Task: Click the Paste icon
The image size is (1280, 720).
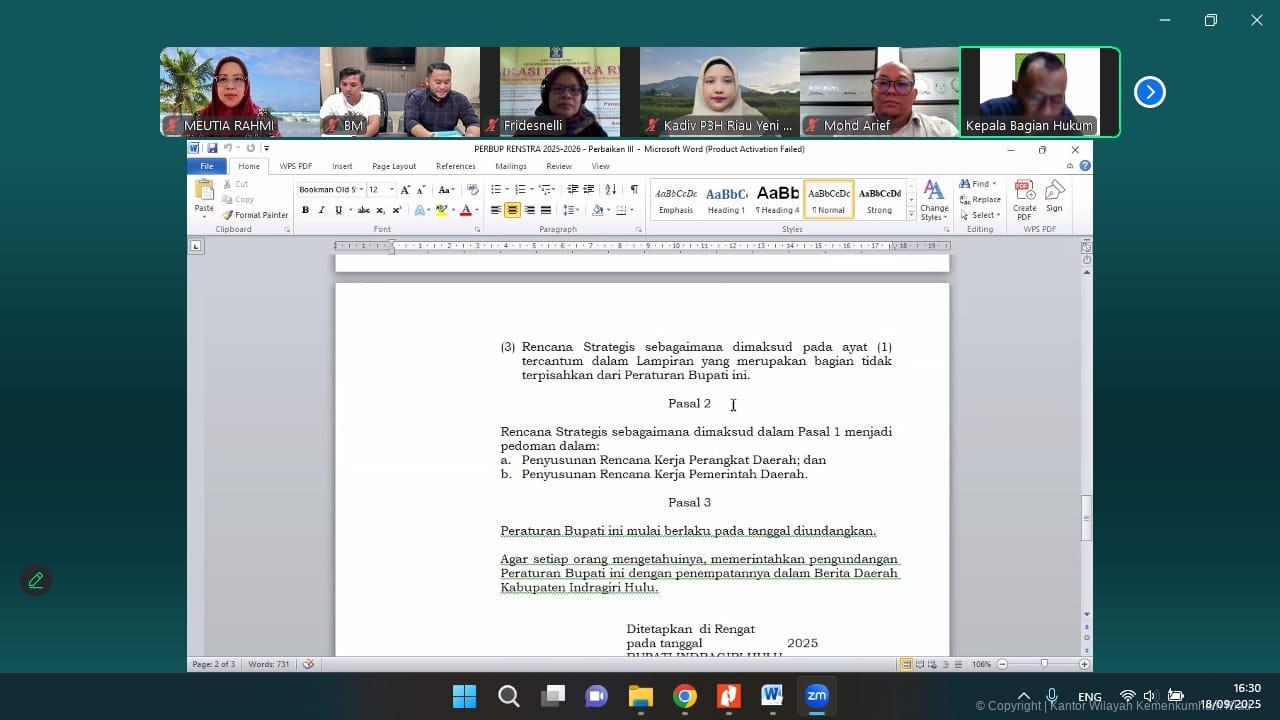Action: [204, 198]
